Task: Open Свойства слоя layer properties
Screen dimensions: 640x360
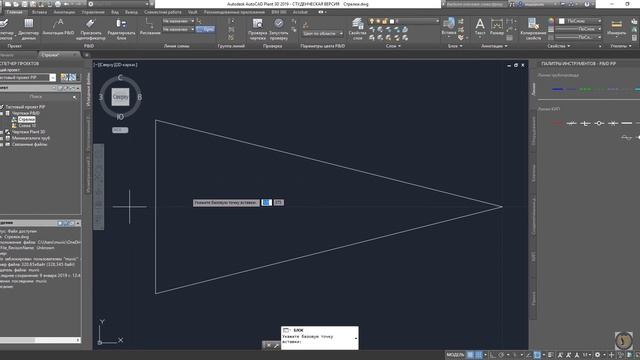Action: (358, 29)
